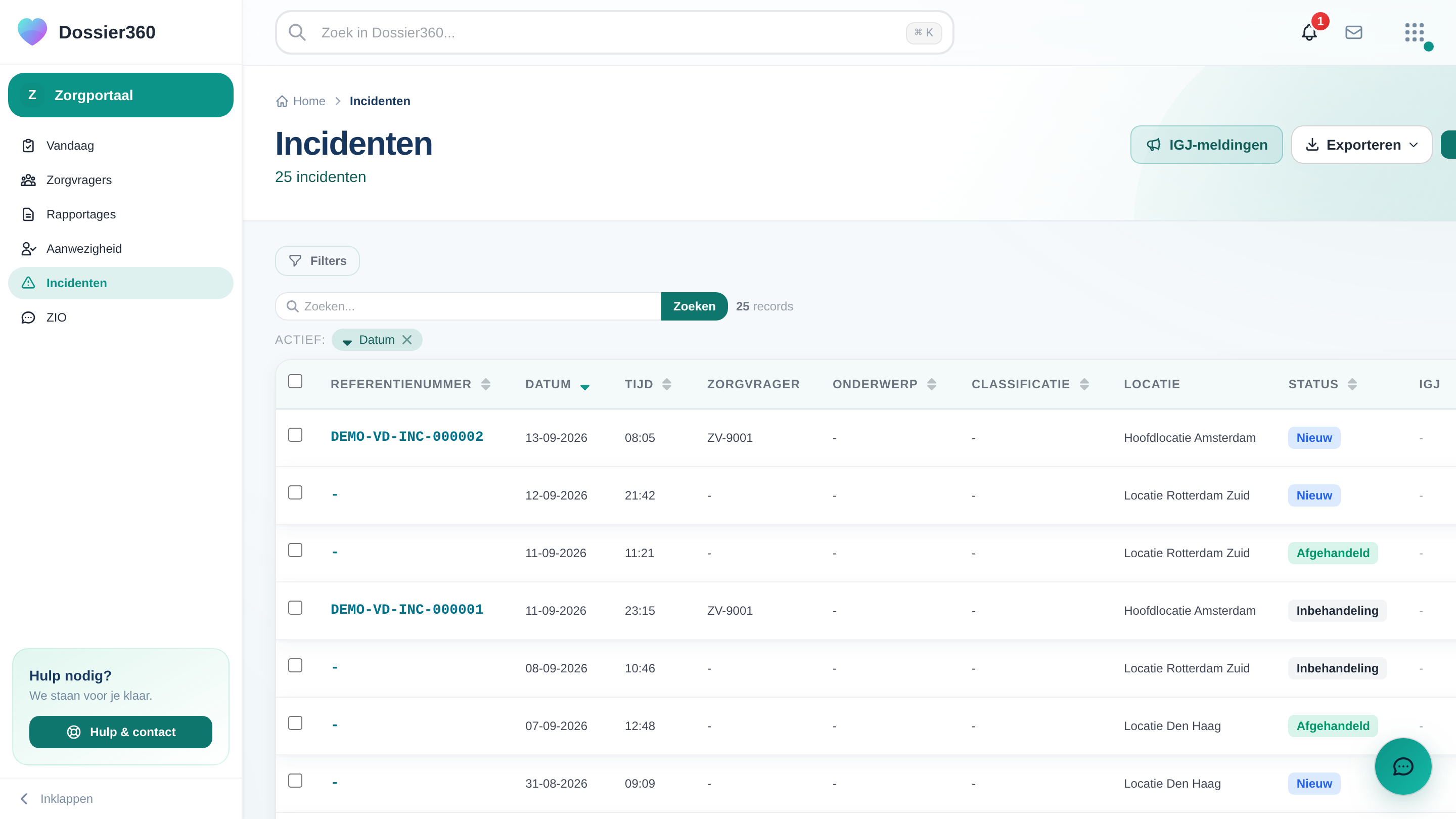This screenshot has height=819, width=1456.
Task: Click the Dossier360 heart logo
Action: point(32,32)
